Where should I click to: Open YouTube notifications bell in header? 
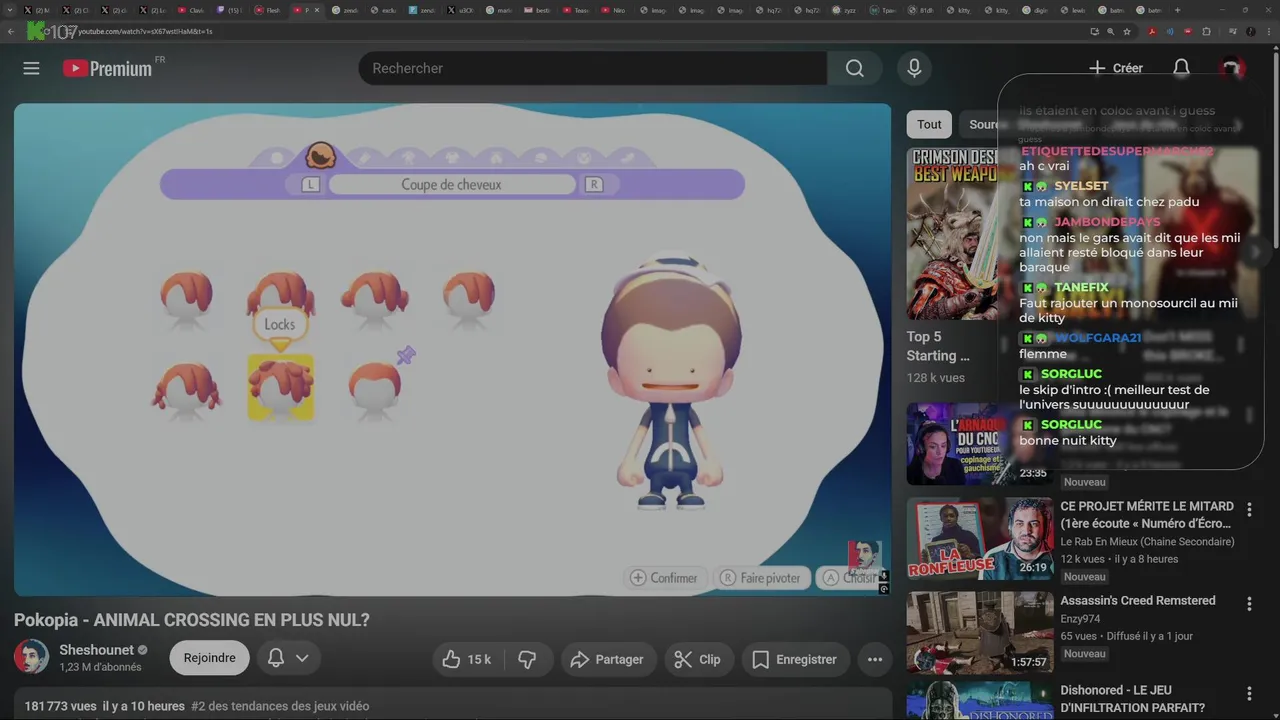[1181, 68]
